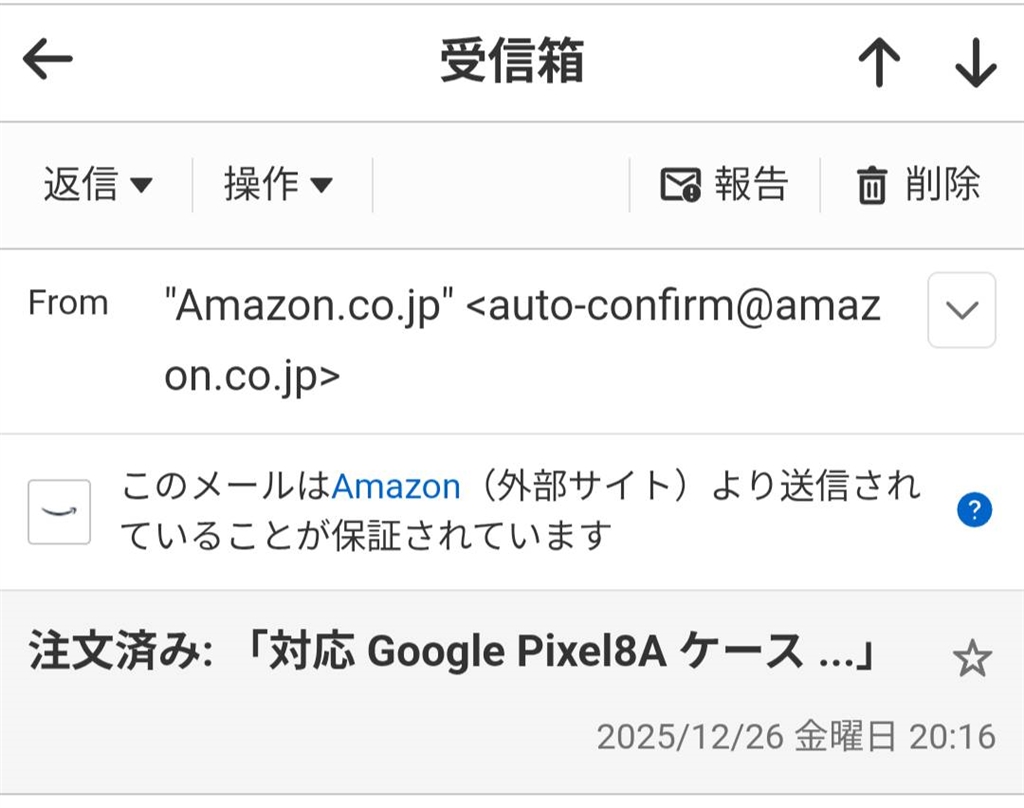Open the blue Amazon link
Image resolution: width=1024 pixels, height=808 pixels.
tap(396, 487)
